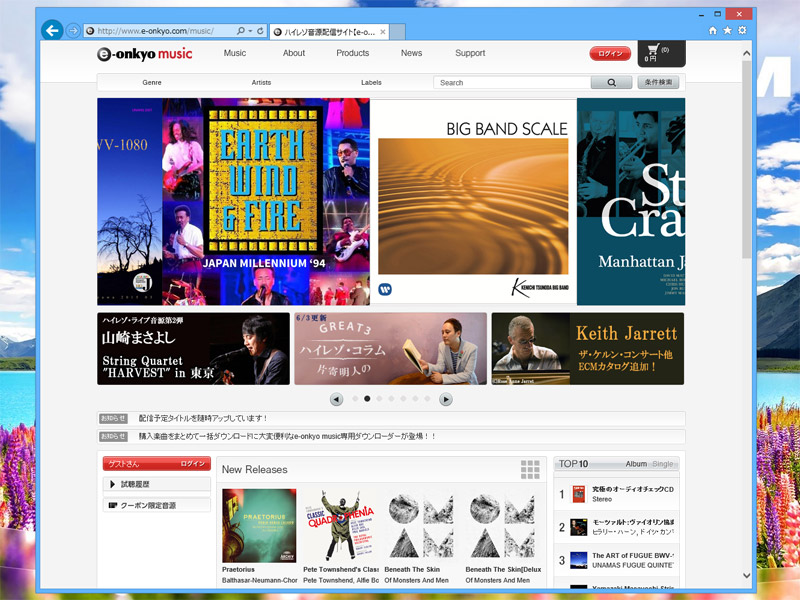
Task: Switch New Releases to grid view icon
Action: click(x=530, y=470)
